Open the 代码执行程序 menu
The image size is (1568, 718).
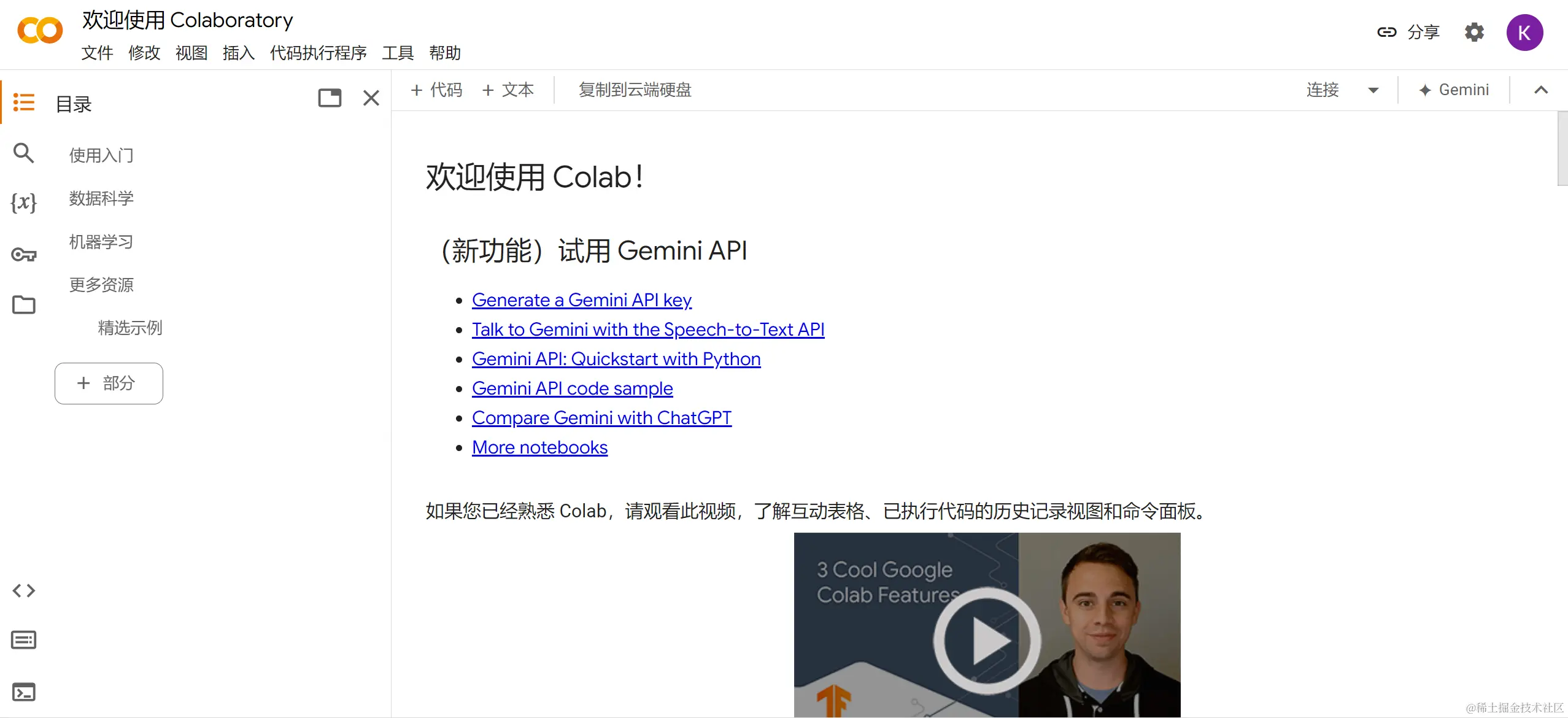coord(318,53)
